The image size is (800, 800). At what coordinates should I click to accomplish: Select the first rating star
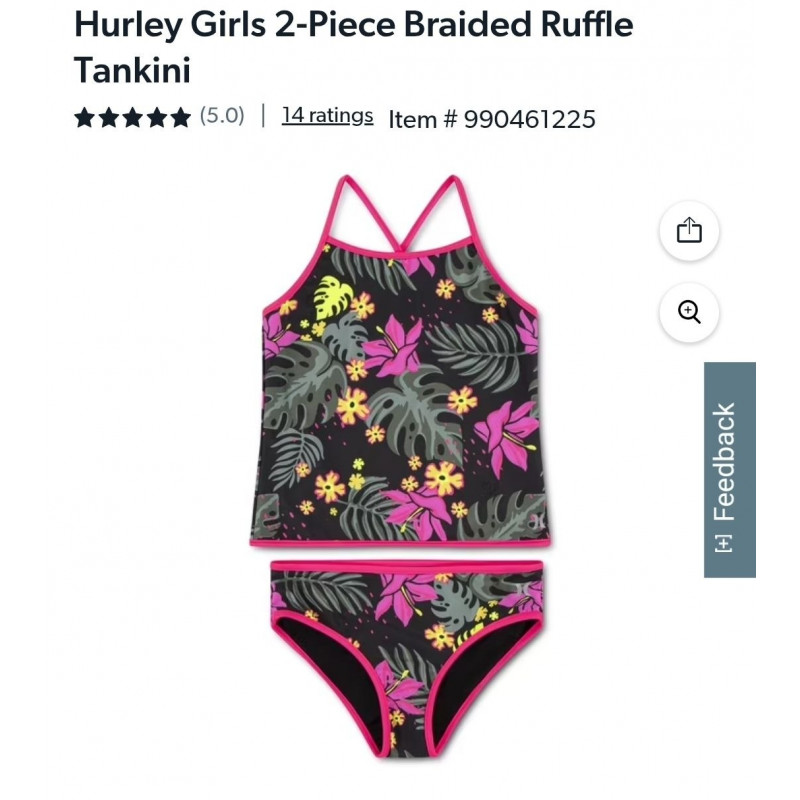84,117
